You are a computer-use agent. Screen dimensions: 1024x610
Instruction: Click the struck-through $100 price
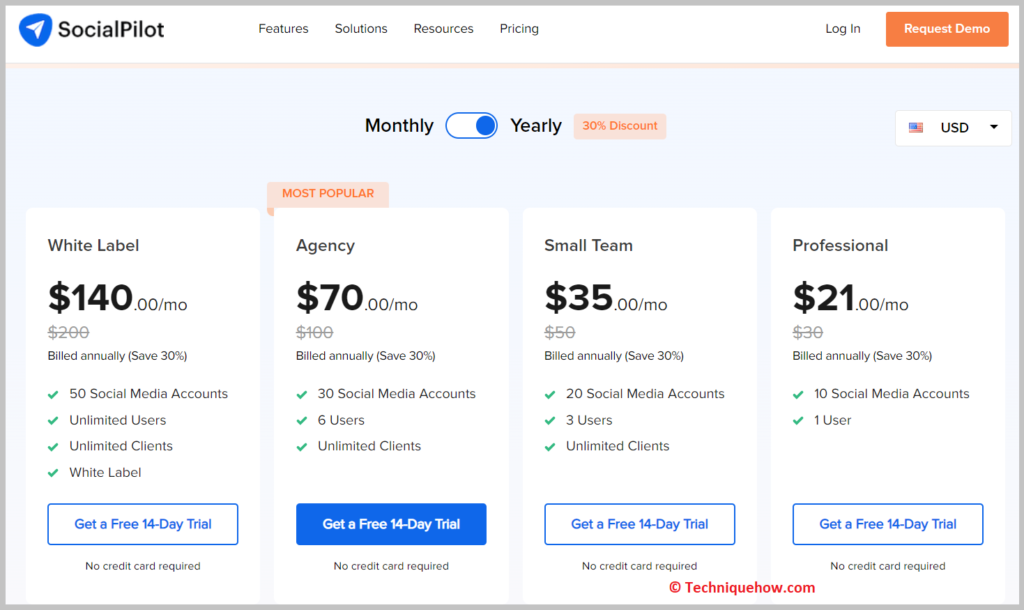(x=315, y=332)
